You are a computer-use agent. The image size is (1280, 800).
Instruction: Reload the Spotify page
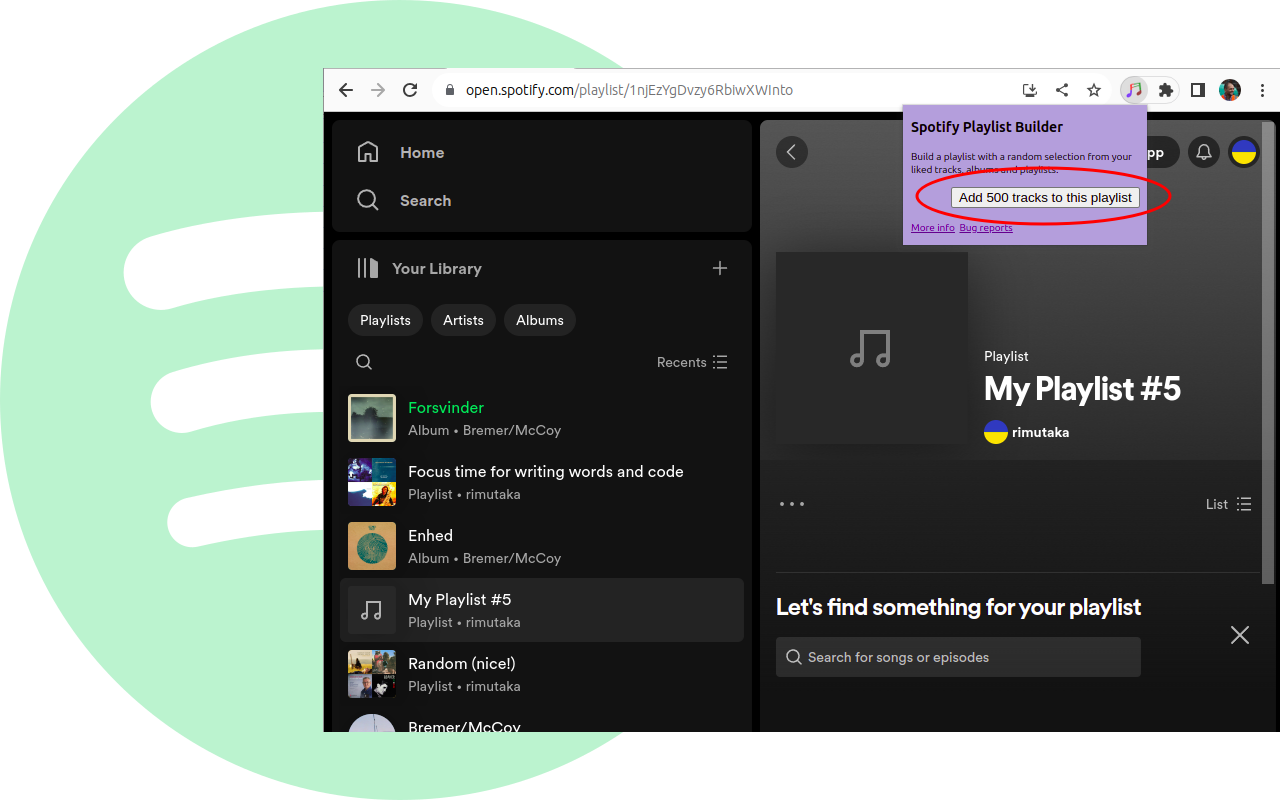(x=410, y=90)
